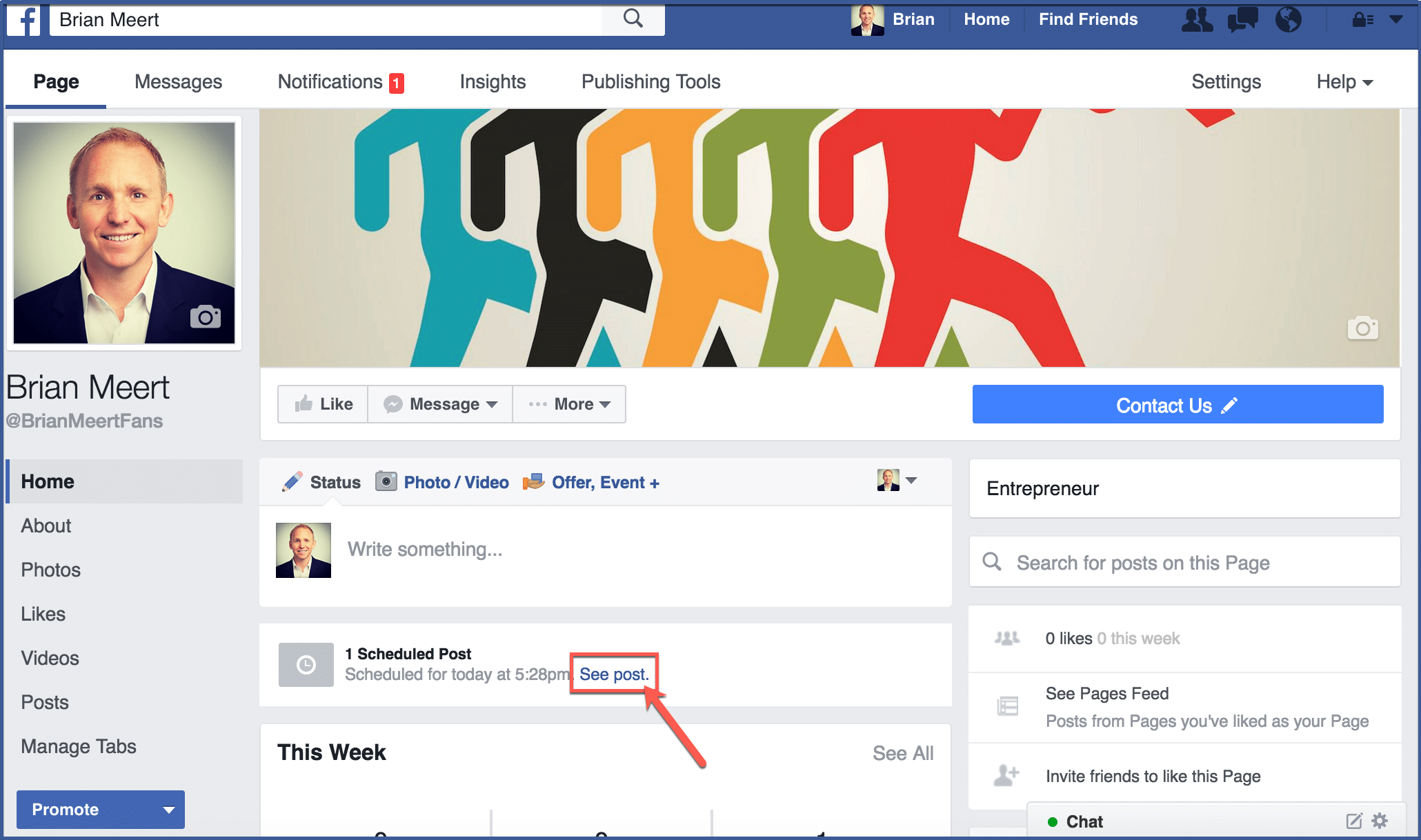The width and height of the screenshot is (1421, 840).
Task: Choose Photo / Video in composer
Action: [x=442, y=482]
